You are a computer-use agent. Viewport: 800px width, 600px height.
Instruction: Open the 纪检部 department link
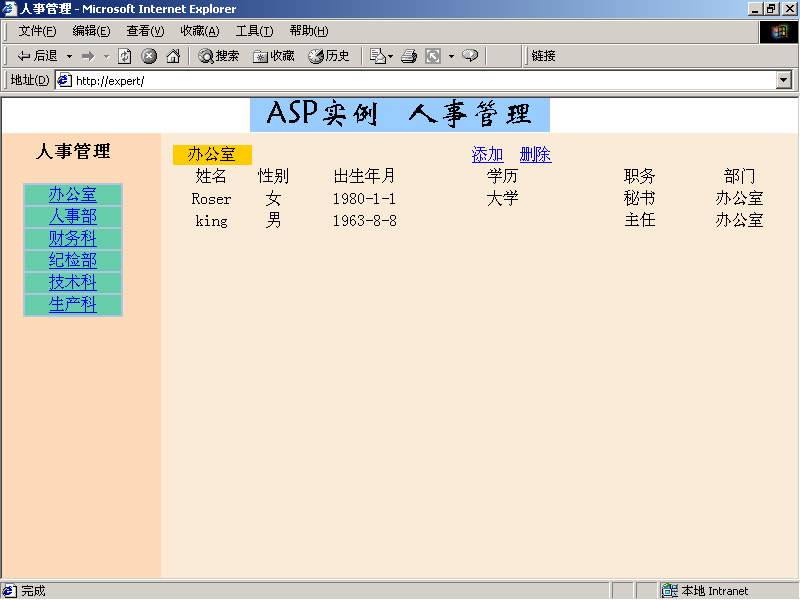[73, 260]
